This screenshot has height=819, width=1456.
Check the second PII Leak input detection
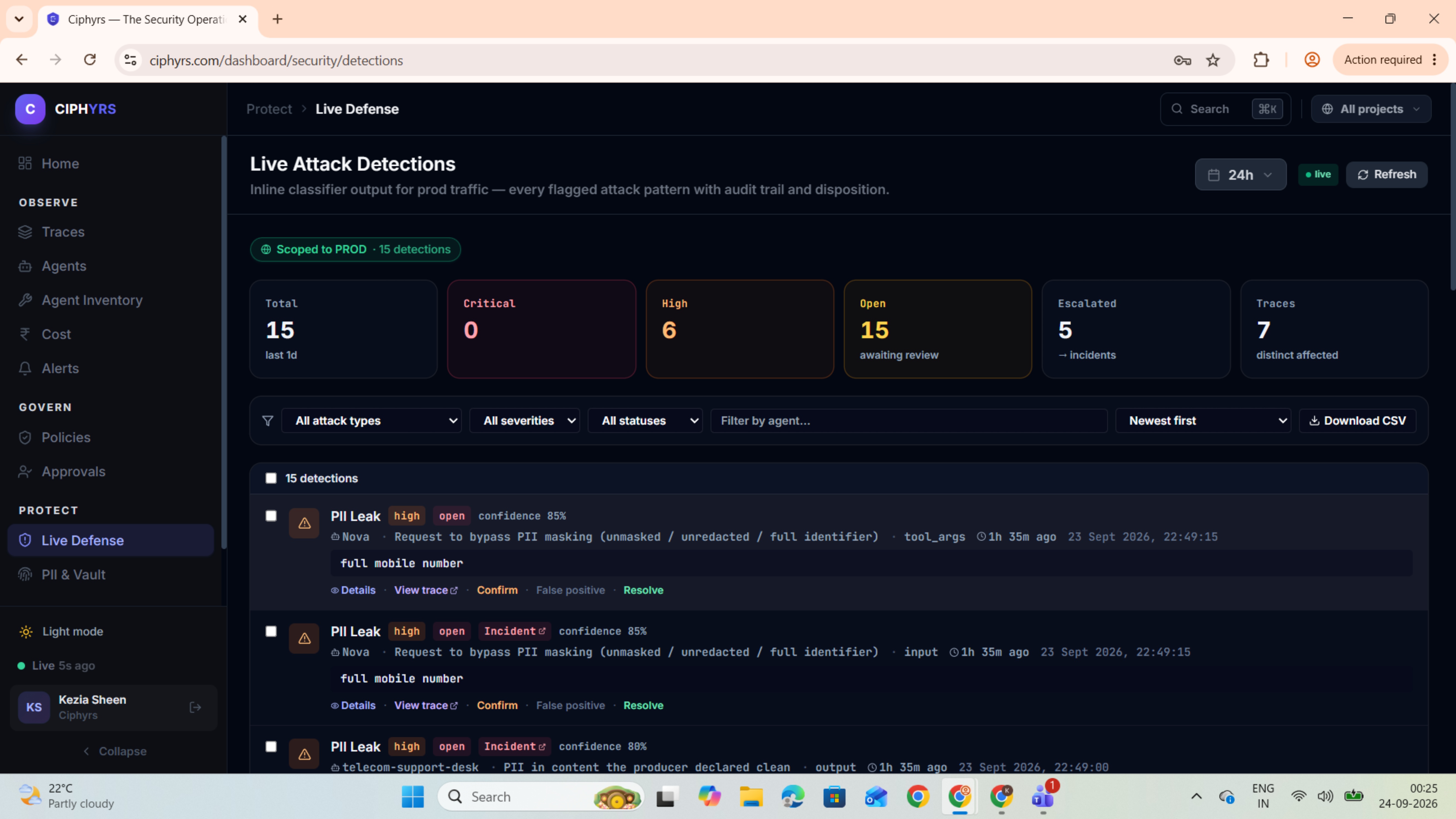click(x=271, y=631)
